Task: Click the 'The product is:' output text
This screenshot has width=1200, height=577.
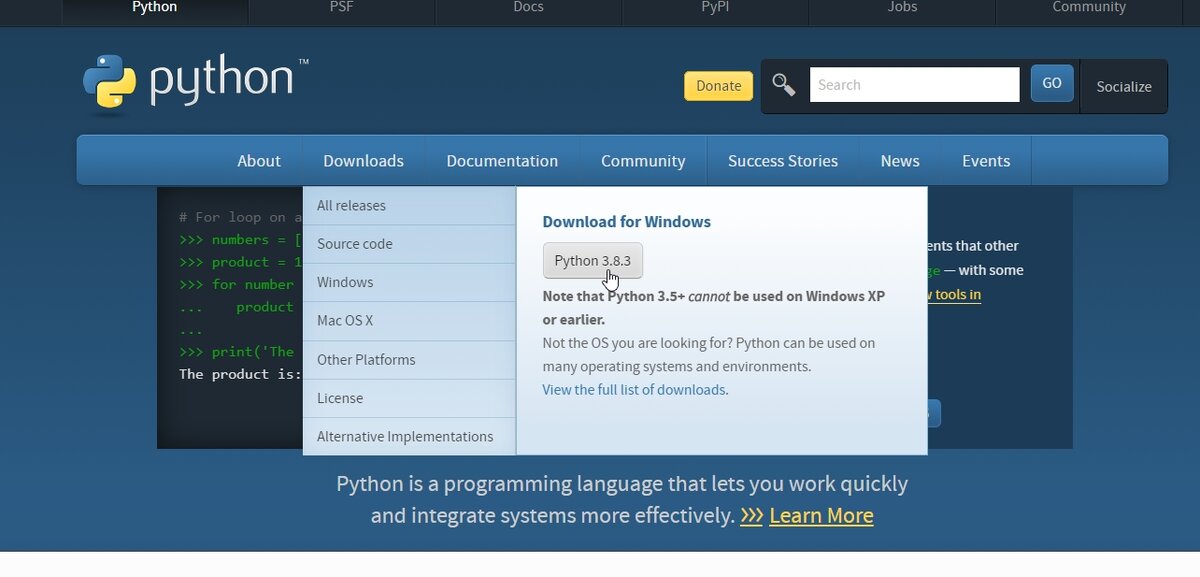Action: tap(240, 374)
